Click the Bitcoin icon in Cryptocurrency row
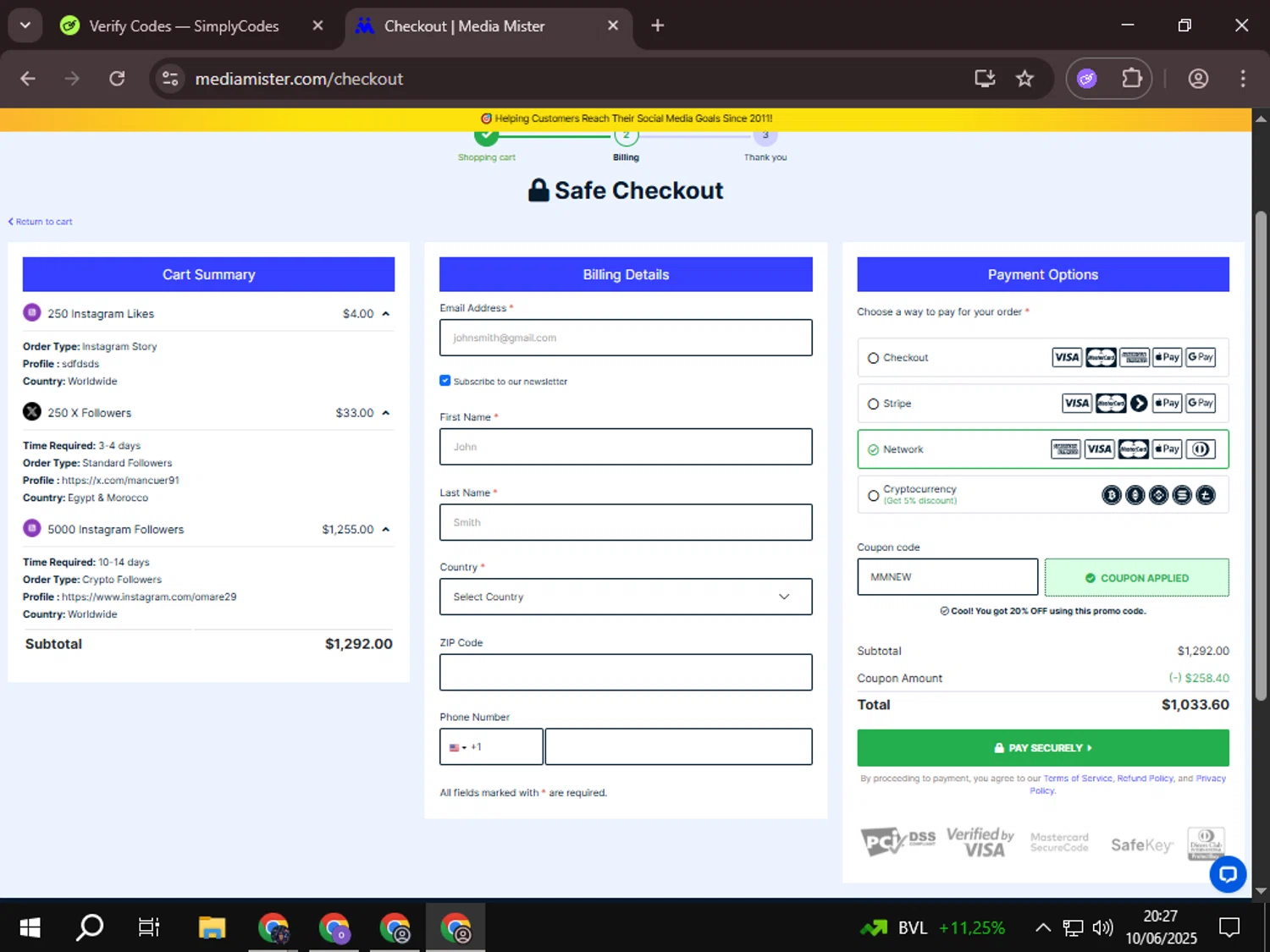The image size is (1270, 952). [1112, 495]
